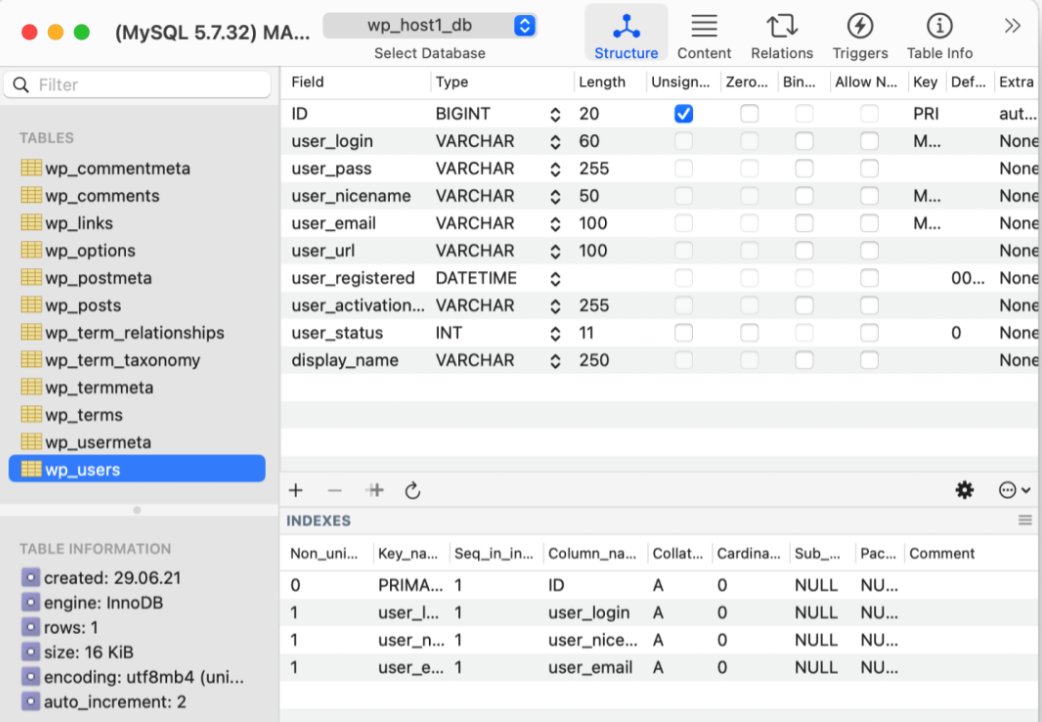Click the length value 60 for user_login
This screenshot has height=722, width=1042.
coord(589,141)
